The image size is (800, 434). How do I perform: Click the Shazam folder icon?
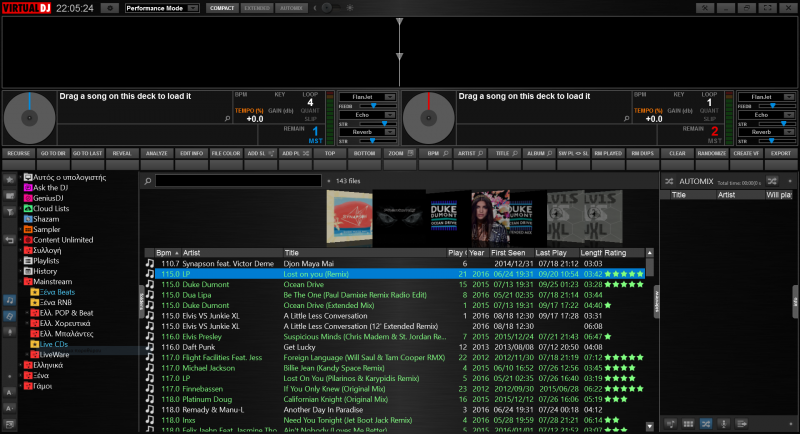click(28, 219)
